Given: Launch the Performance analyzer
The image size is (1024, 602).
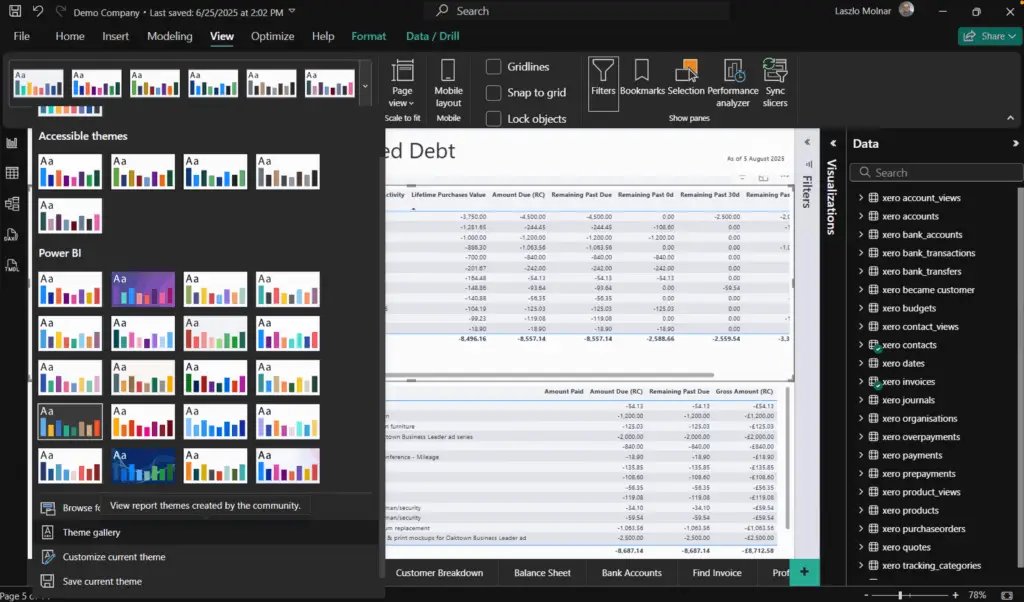Looking at the screenshot, I should click(733, 80).
